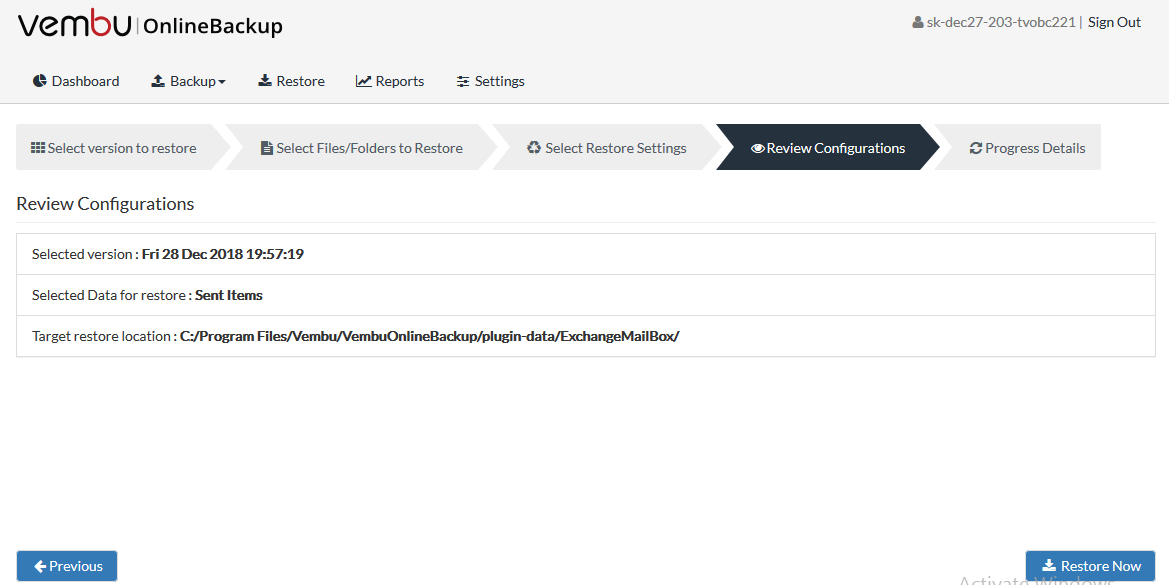
Task: Open the Reports menu item
Action: 390,81
